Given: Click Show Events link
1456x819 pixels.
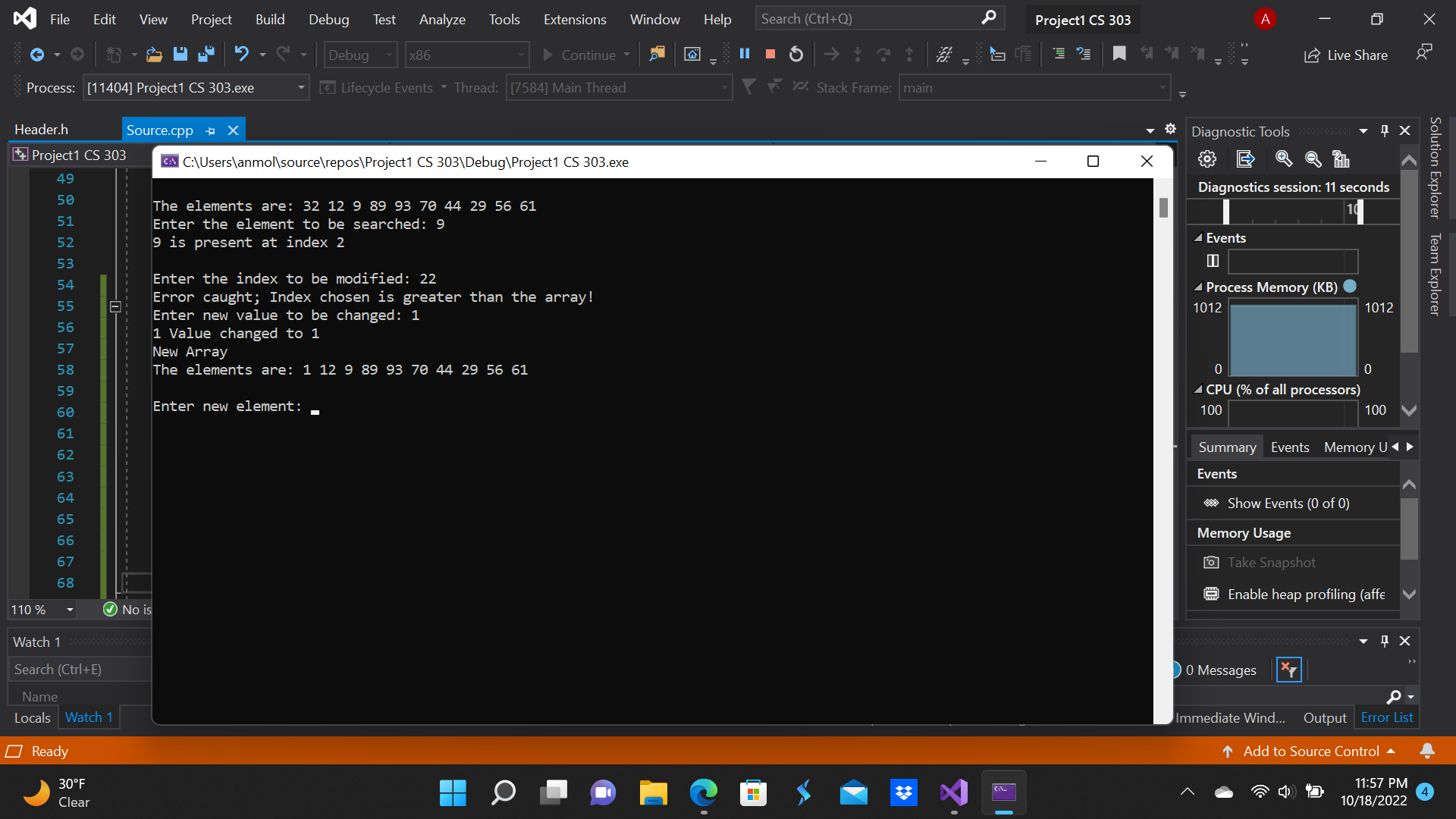Looking at the screenshot, I should [x=1288, y=504].
